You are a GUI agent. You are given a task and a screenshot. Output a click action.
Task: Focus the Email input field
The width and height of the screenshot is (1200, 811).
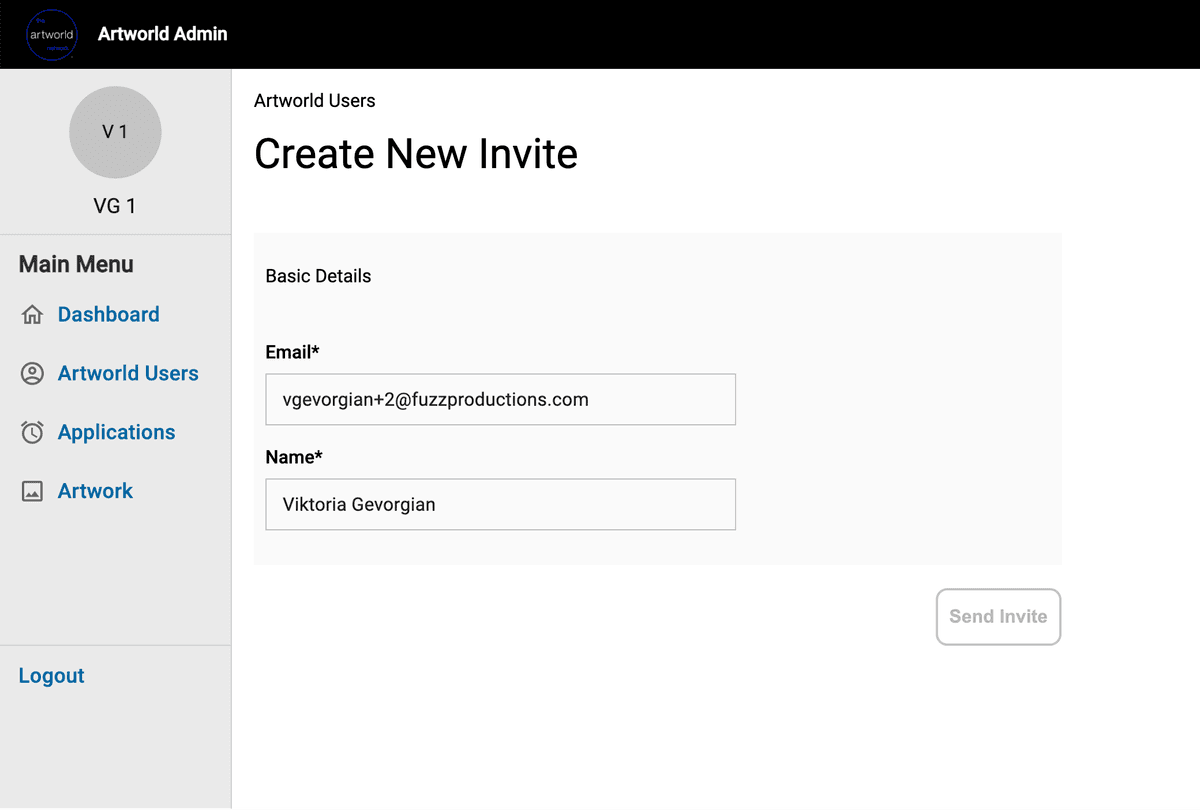pos(500,400)
